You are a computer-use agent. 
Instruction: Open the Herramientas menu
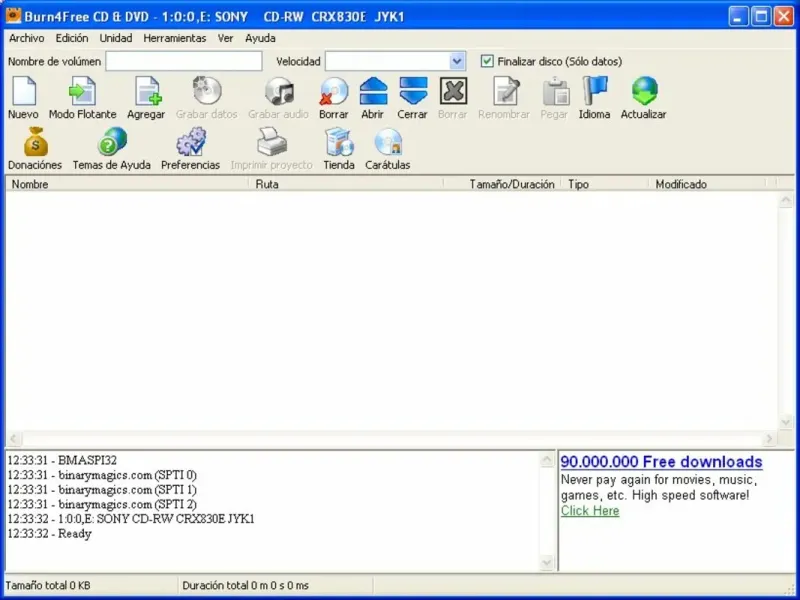pyautogui.click(x=175, y=38)
